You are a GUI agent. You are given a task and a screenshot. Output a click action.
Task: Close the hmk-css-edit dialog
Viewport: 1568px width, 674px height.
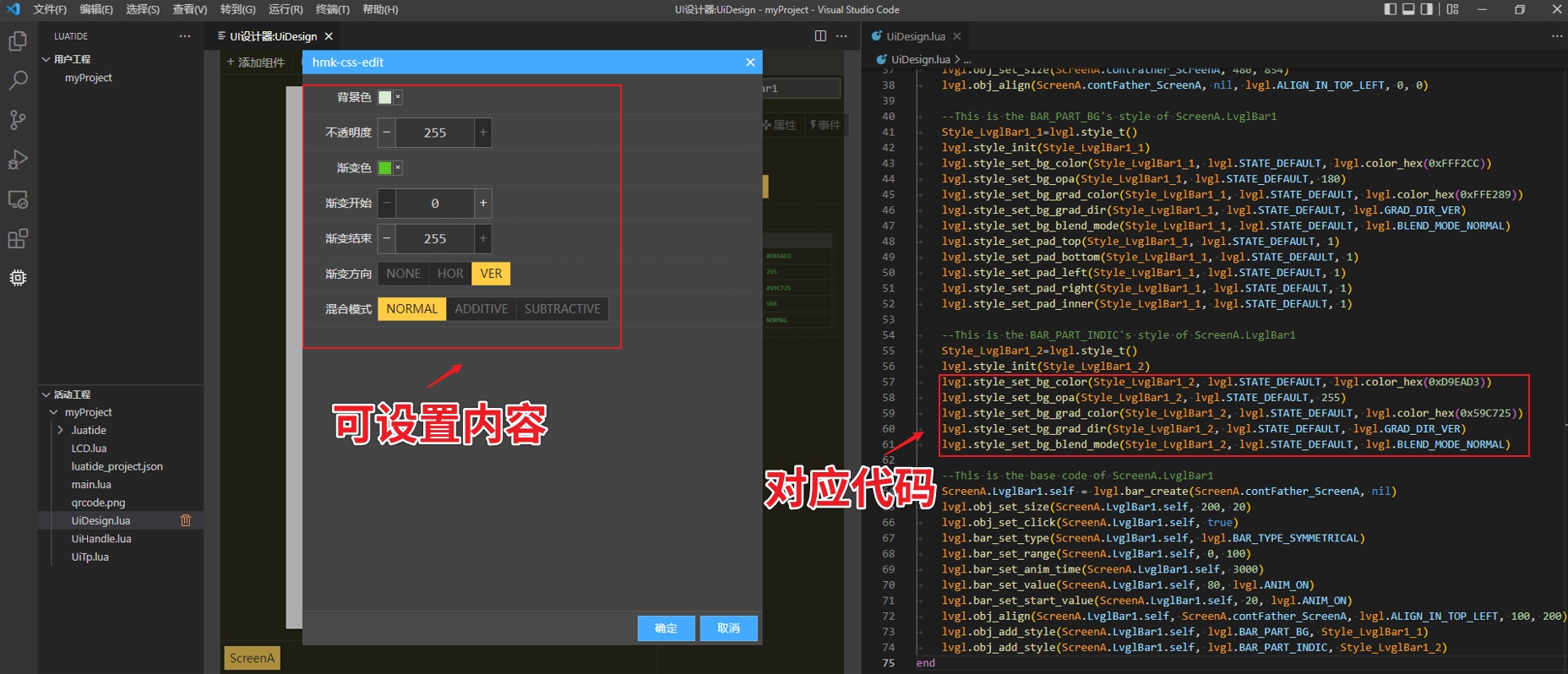[x=750, y=63]
